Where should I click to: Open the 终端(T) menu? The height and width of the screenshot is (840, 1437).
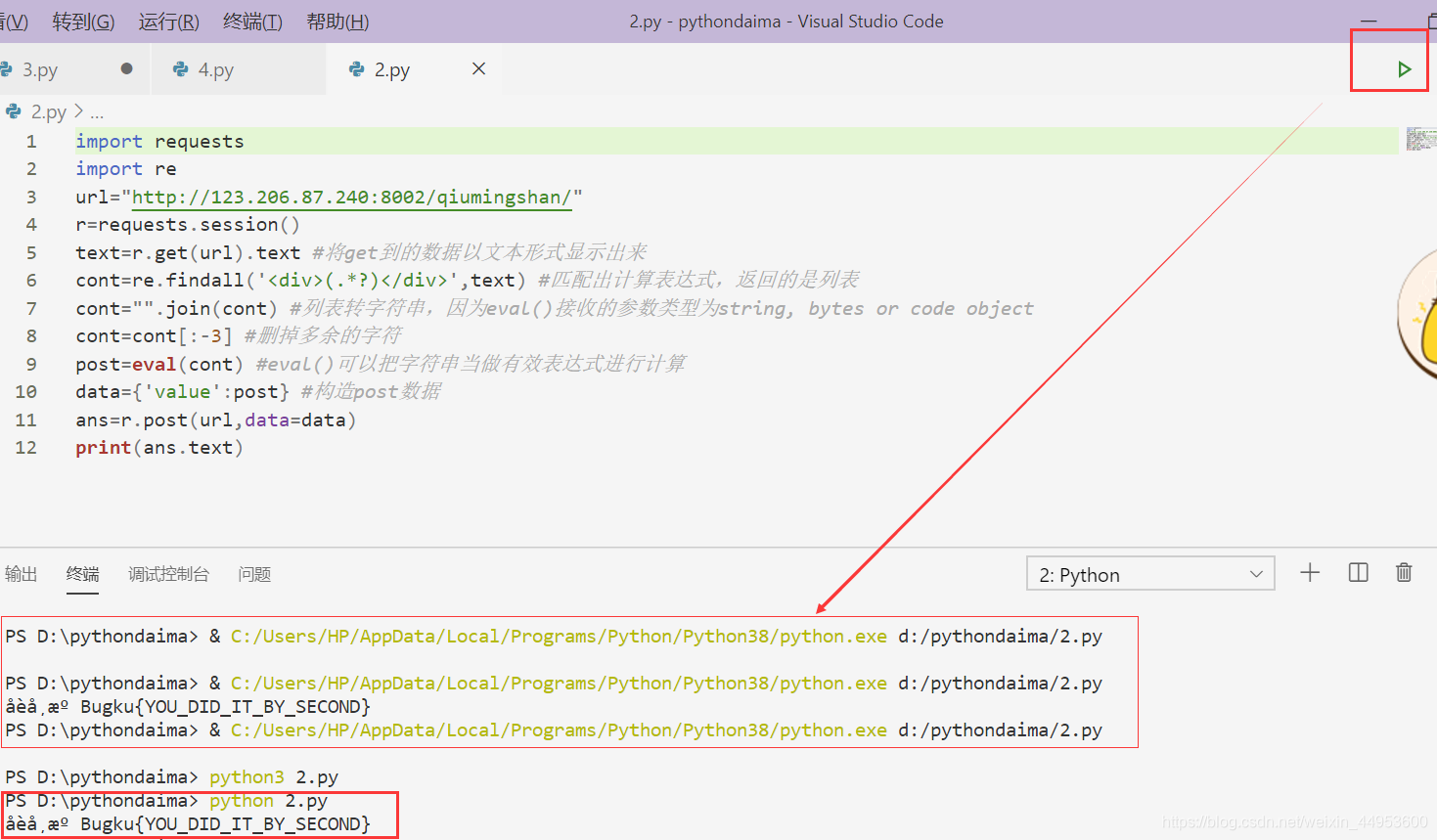point(252,22)
